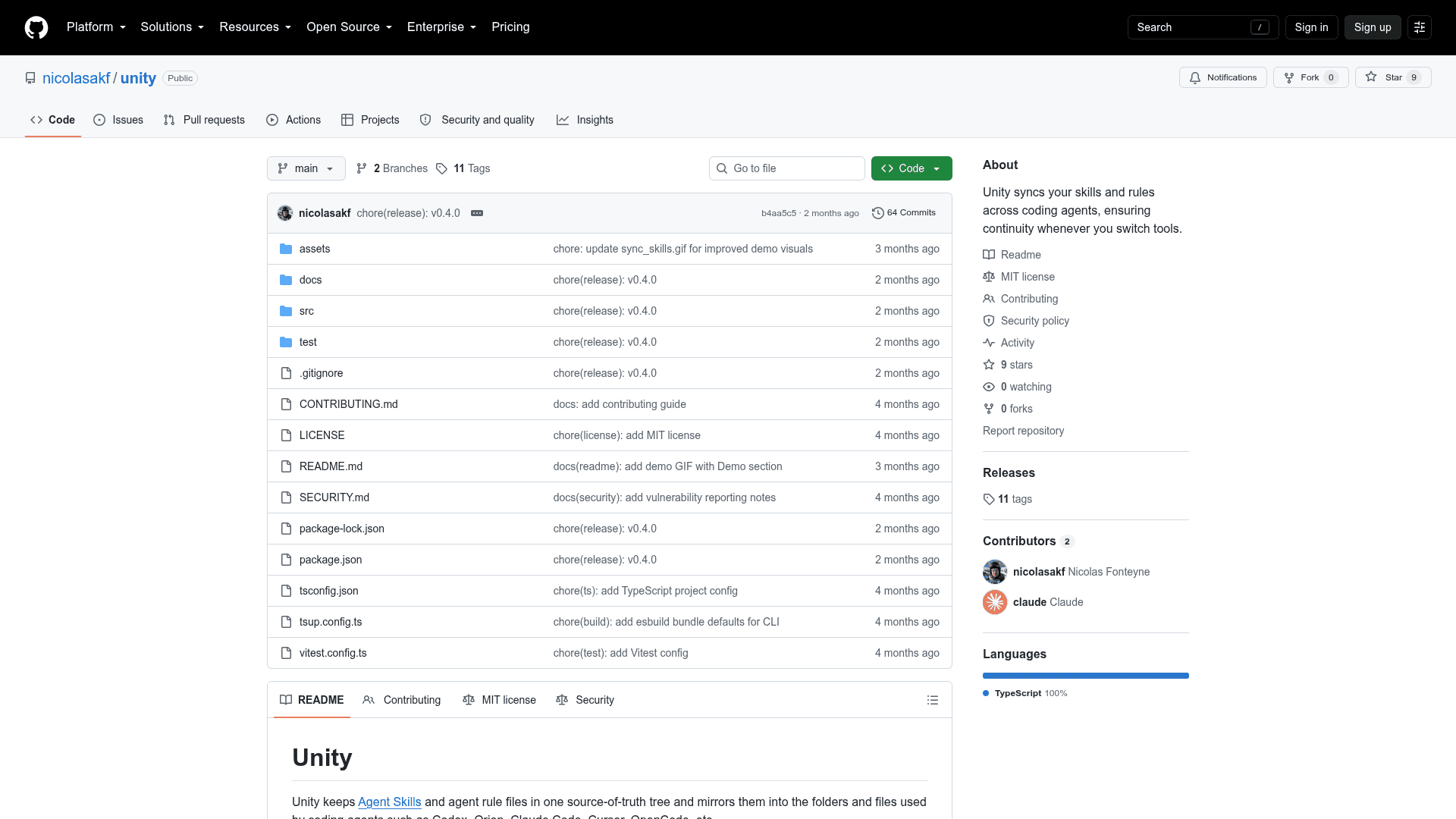This screenshot has width=1456, height=819.
Task: Focus the Go to file input
Action: [786, 168]
